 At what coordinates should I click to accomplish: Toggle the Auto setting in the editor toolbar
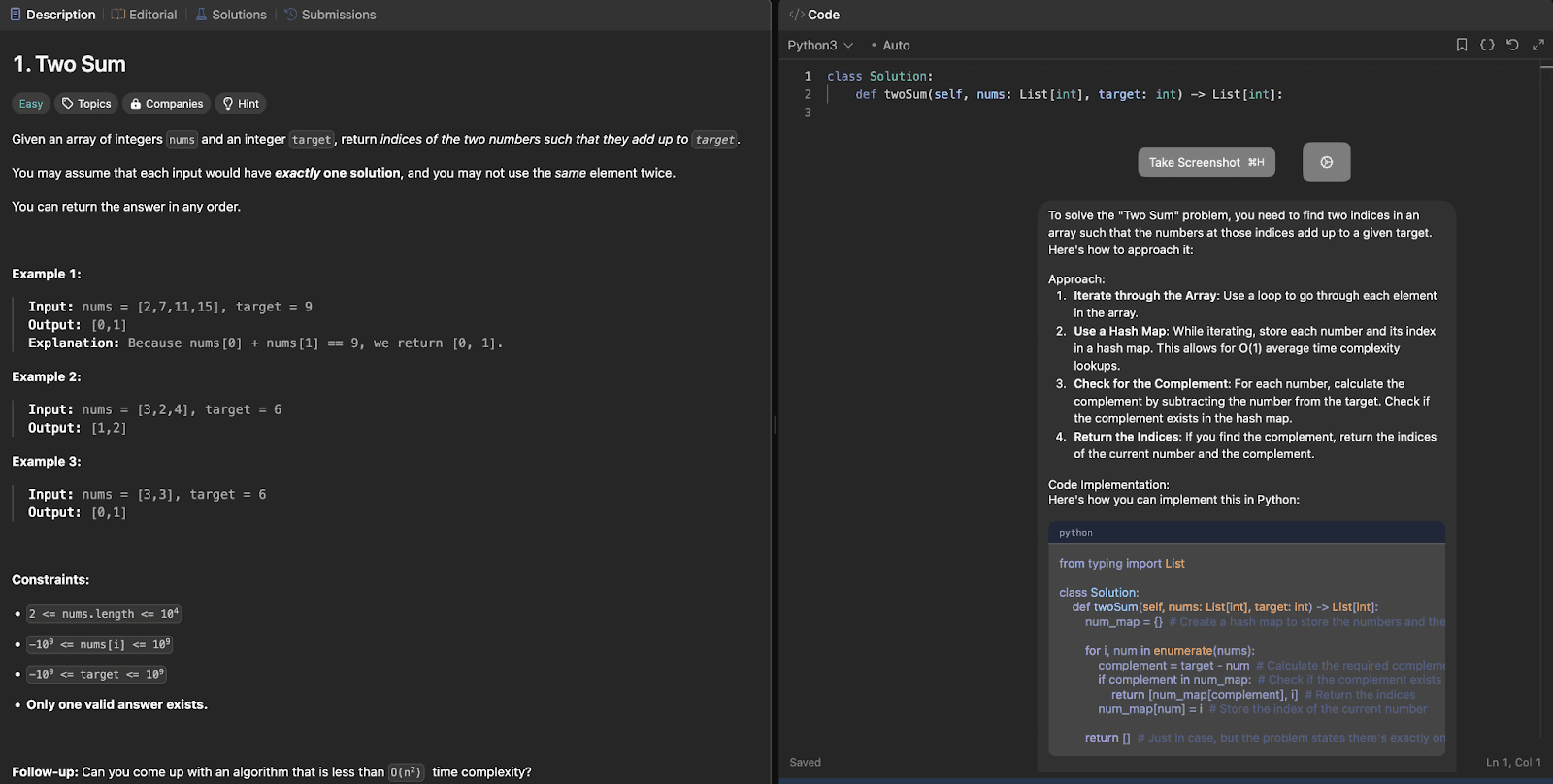(x=891, y=46)
